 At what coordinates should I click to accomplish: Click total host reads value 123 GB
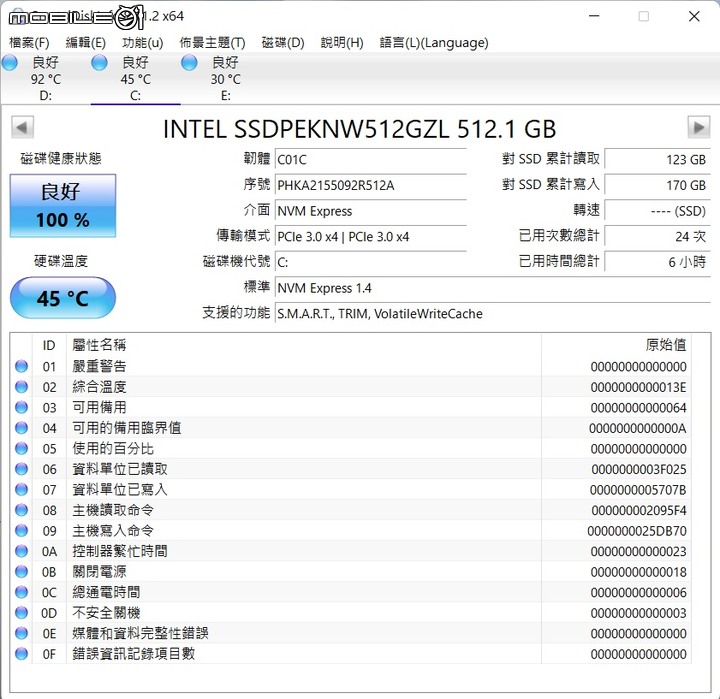tap(657, 160)
